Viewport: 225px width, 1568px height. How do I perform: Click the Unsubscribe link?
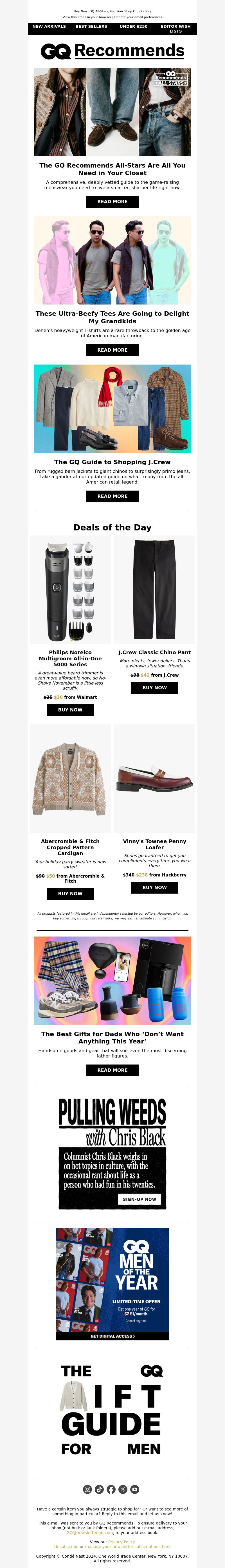coord(66,1547)
